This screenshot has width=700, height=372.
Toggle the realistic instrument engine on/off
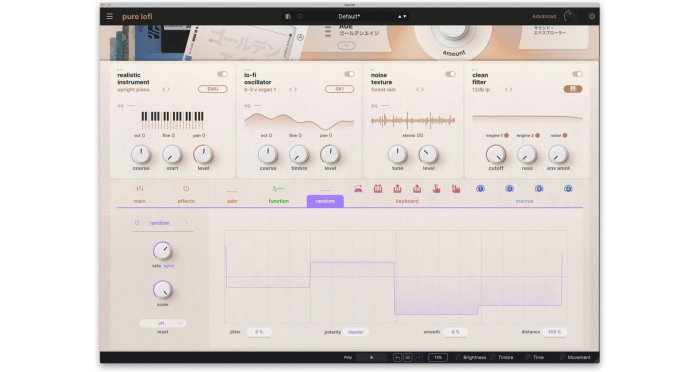[222, 74]
